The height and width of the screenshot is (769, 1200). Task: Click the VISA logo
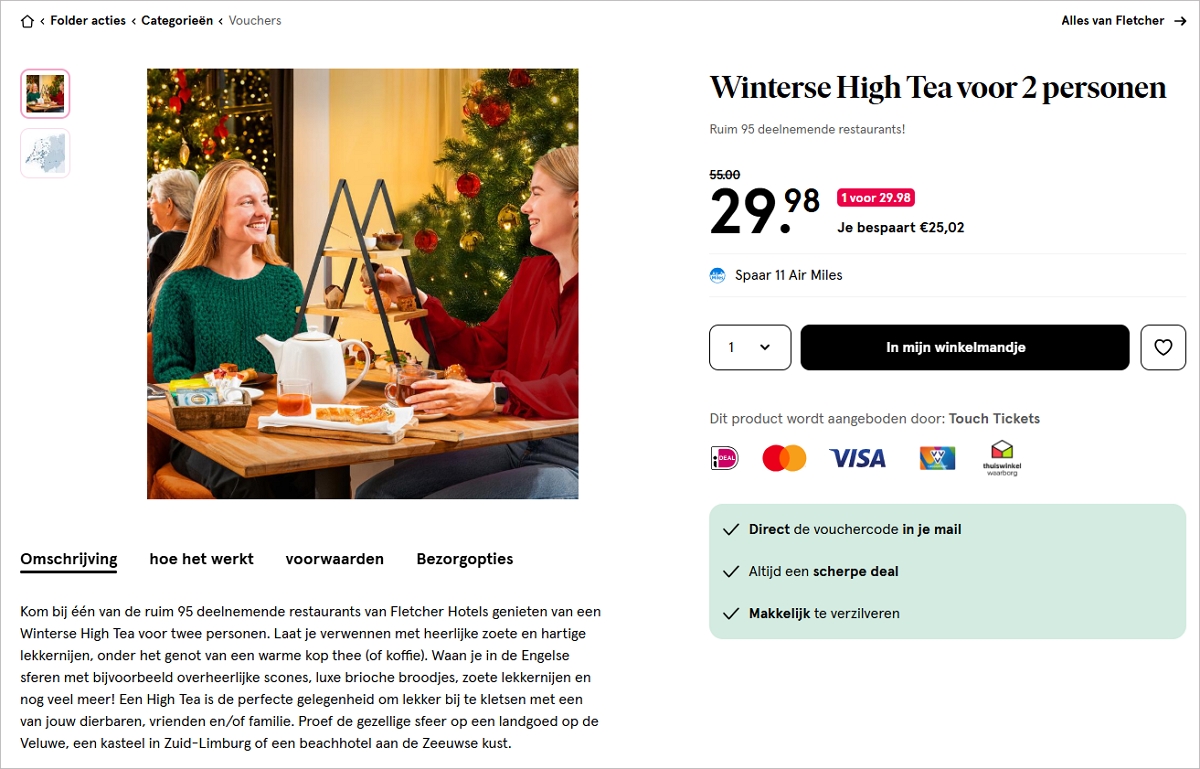tap(858, 458)
